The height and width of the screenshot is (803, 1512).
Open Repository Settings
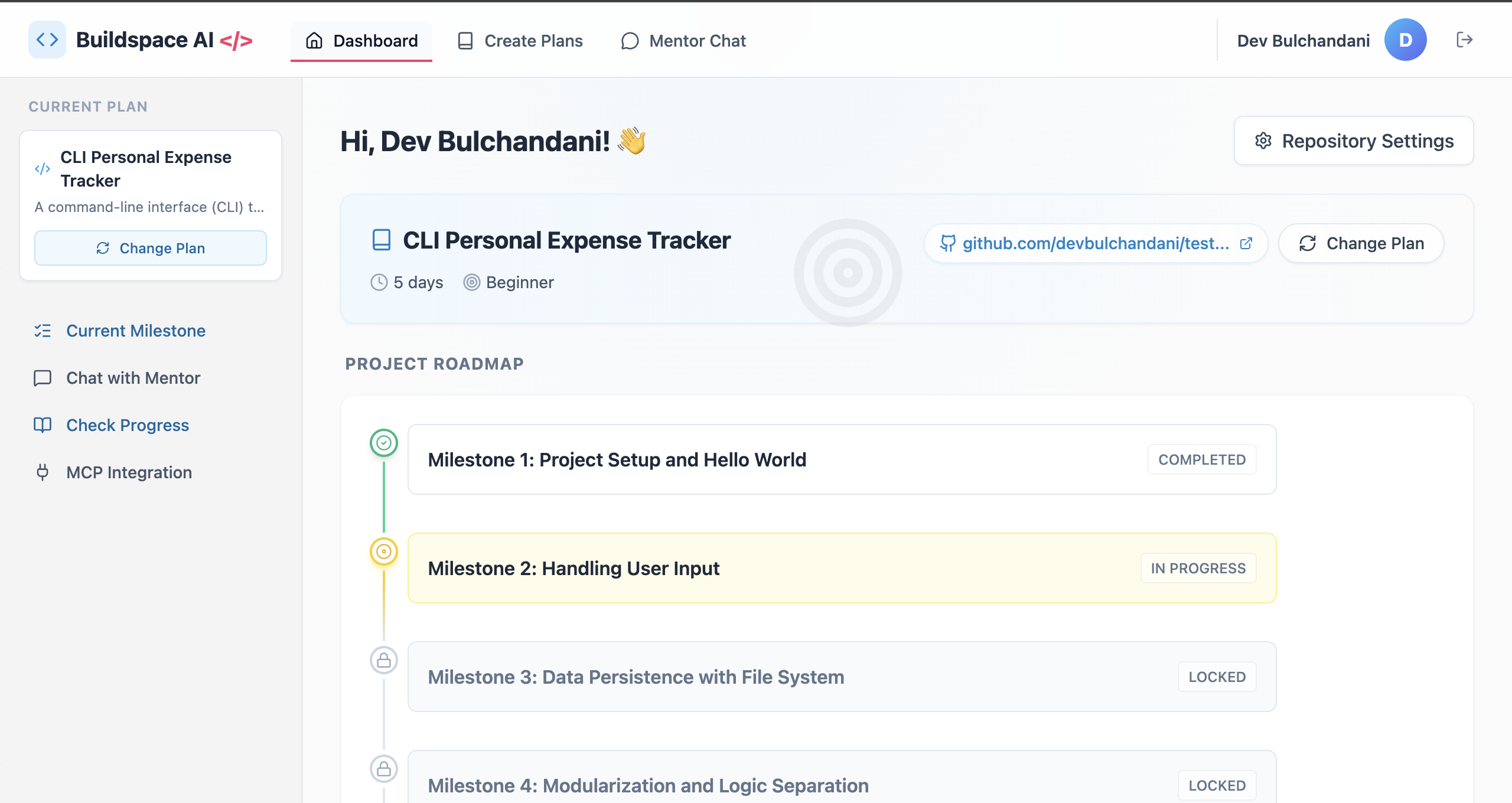coord(1353,141)
